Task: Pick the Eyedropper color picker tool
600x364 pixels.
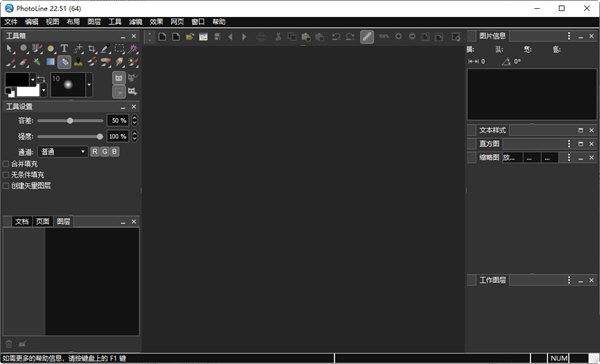Action: (x=105, y=49)
